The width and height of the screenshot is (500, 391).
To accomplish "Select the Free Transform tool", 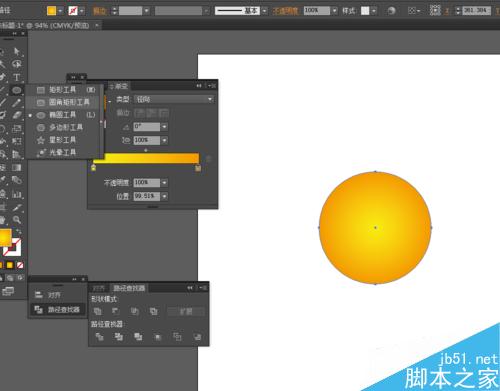I will [x=16, y=141].
